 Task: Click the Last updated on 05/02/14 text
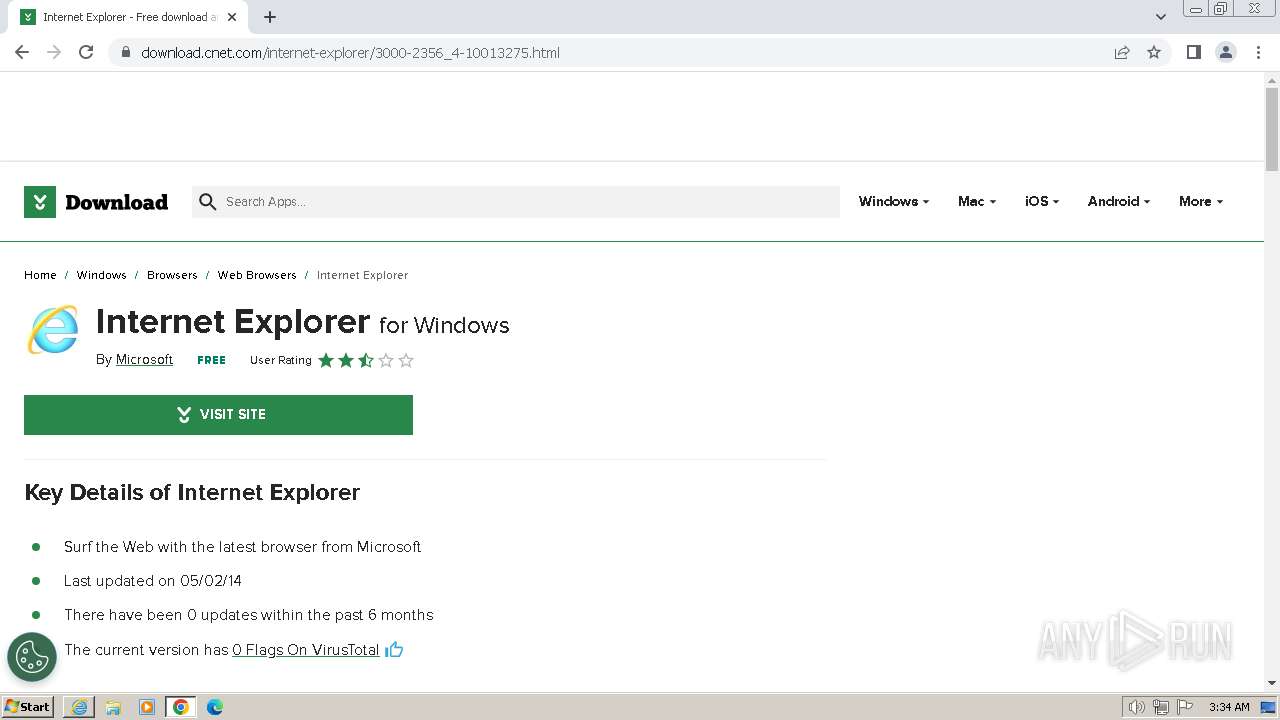click(153, 581)
